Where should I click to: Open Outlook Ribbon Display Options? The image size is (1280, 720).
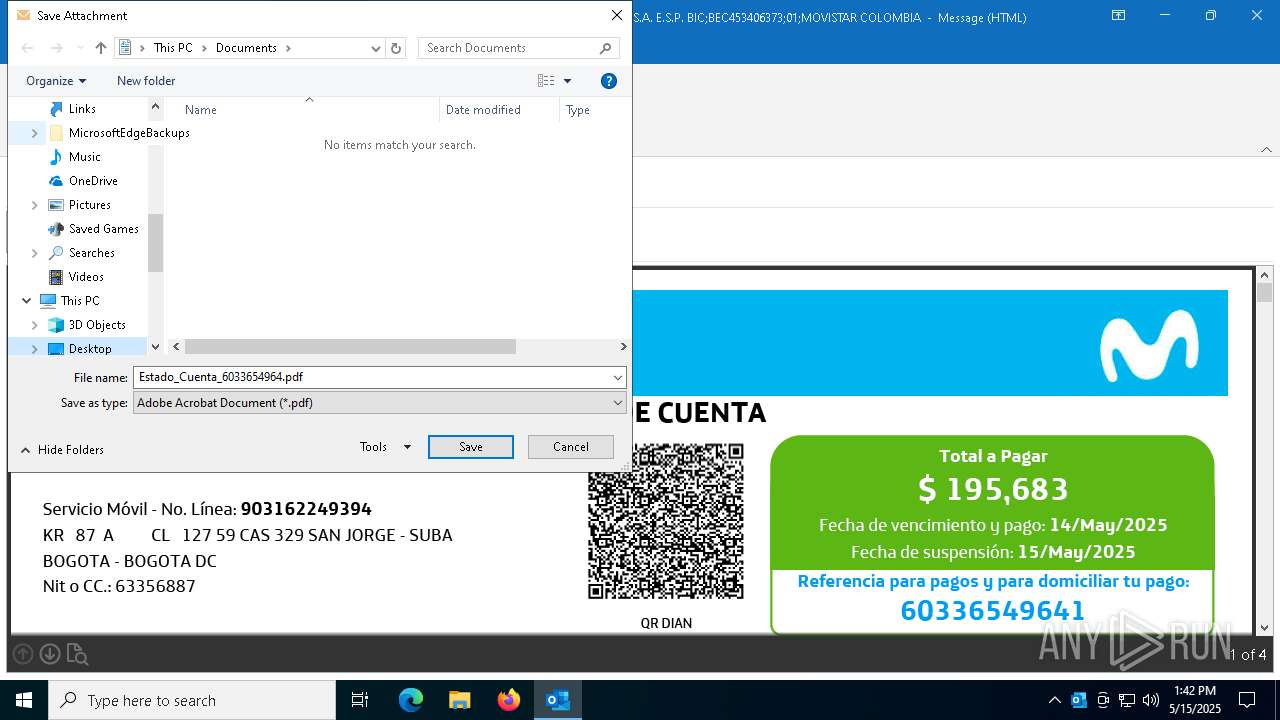(x=1119, y=16)
